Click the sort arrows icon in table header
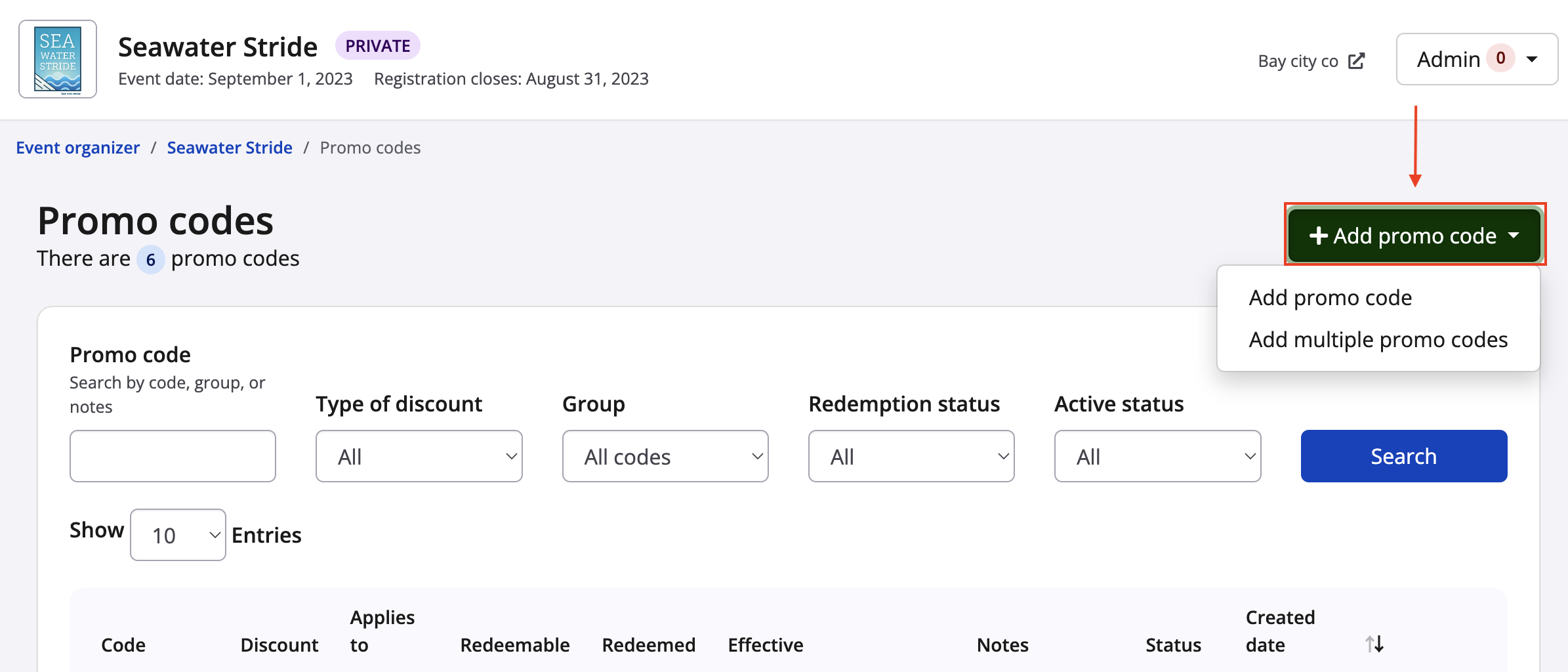The width and height of the screenshot is (1568, 672). point(1374,644)
